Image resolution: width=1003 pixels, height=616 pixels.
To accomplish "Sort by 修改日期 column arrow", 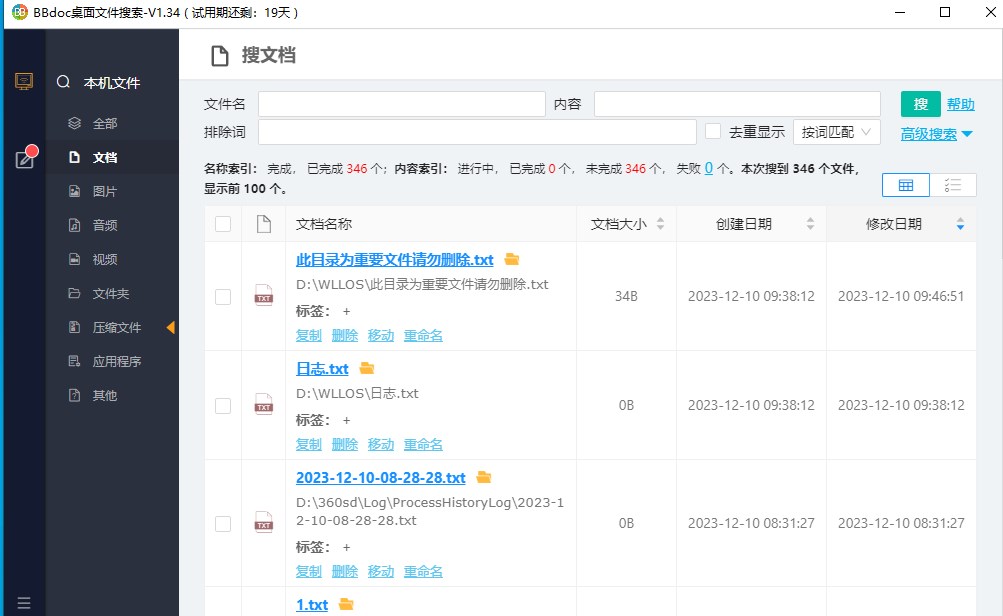I will click(x=960, y=224).
